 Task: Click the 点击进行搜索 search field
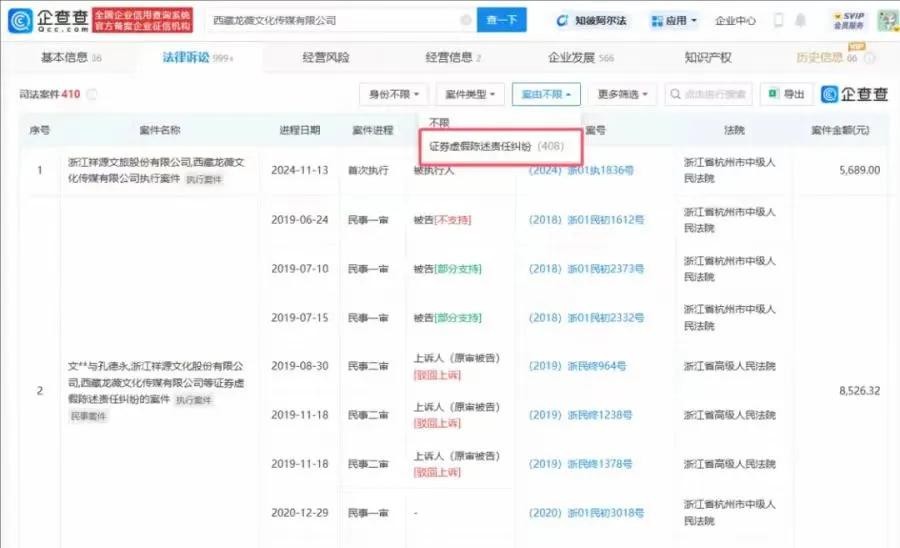(x=714, y=95)
